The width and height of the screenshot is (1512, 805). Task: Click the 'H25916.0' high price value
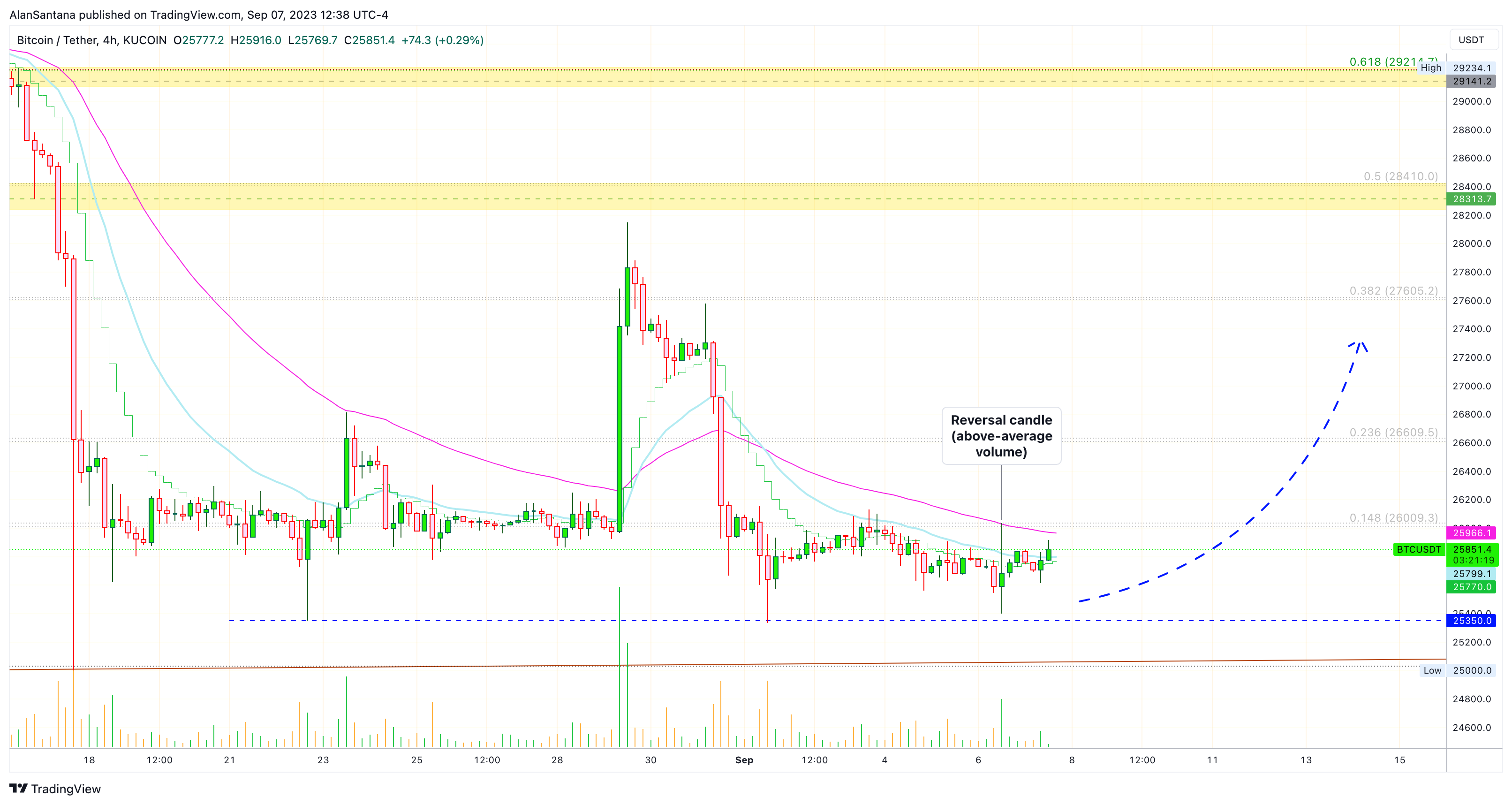click(256, 40)
